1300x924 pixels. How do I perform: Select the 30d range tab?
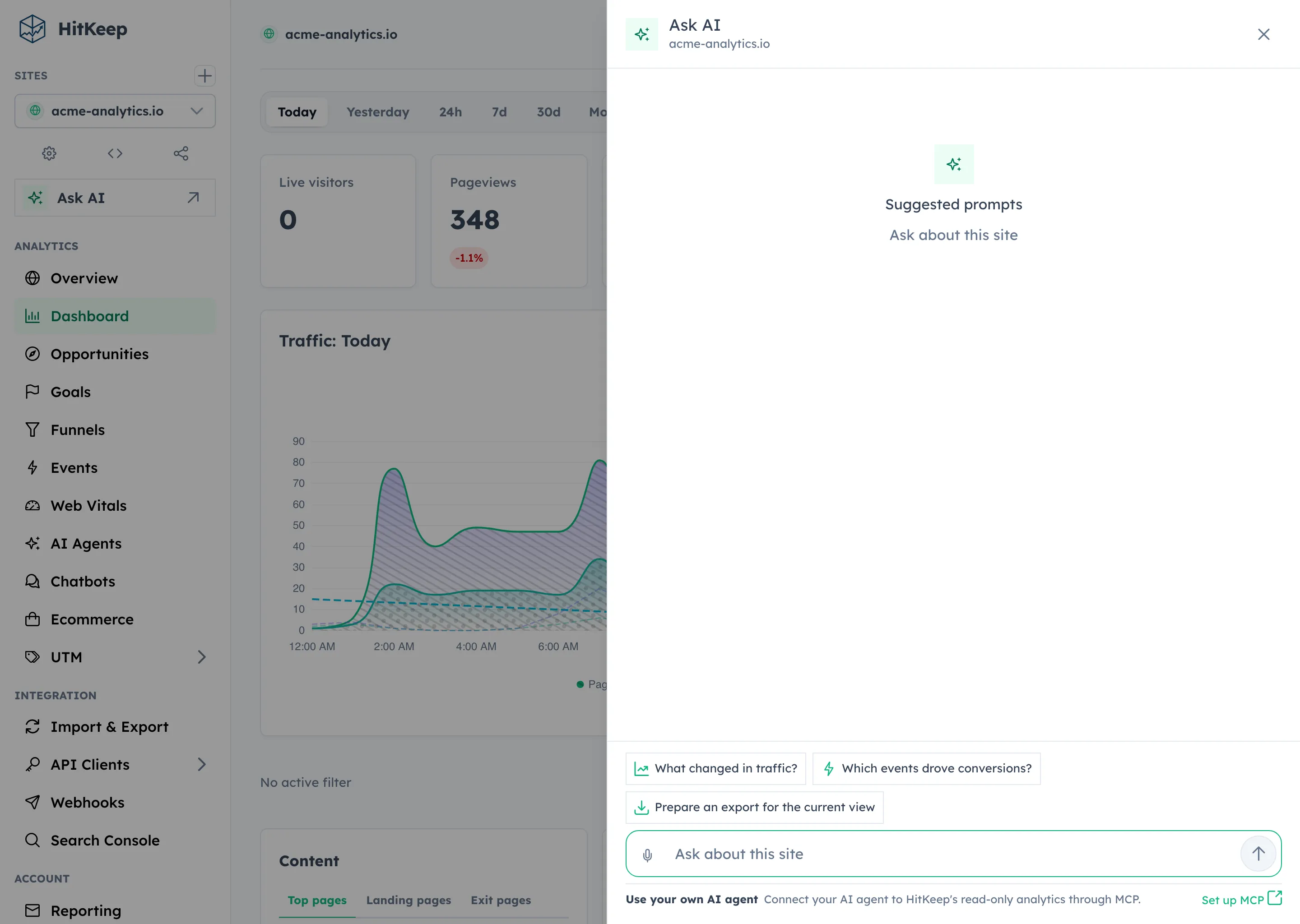point(549,112)
